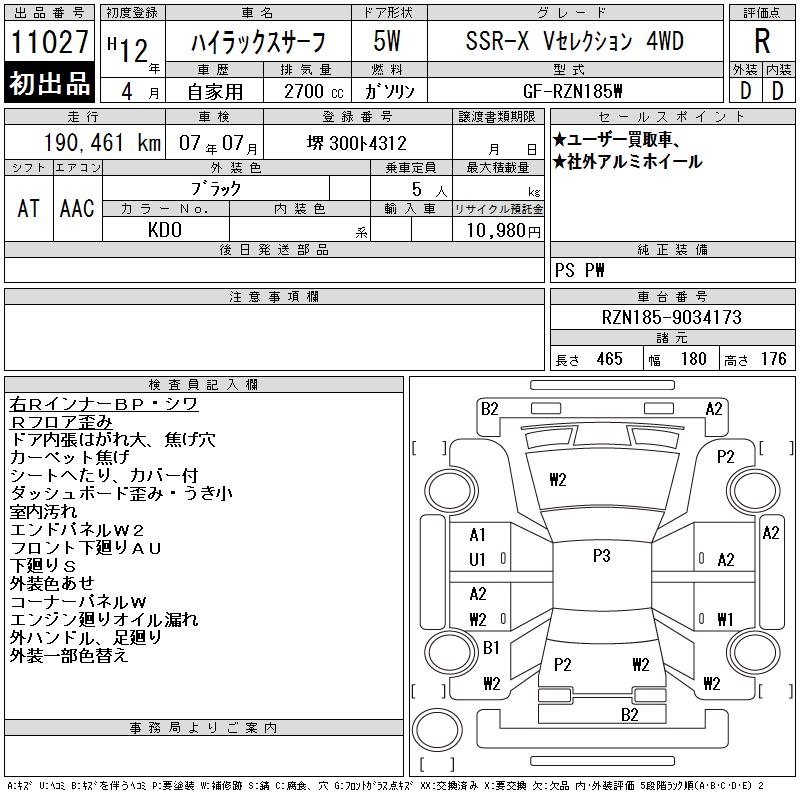This screenshot has width=800, height=800.
Task: Select the note 室内汚れ
Action: 43,511
